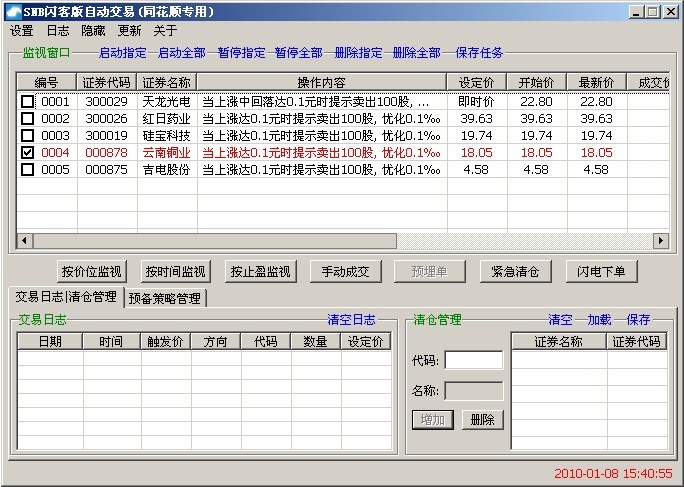Image resolution: width=684 pixels, height=487 pixels.
Task: Click 时间 header in trade log
Action: pos(111,341)
